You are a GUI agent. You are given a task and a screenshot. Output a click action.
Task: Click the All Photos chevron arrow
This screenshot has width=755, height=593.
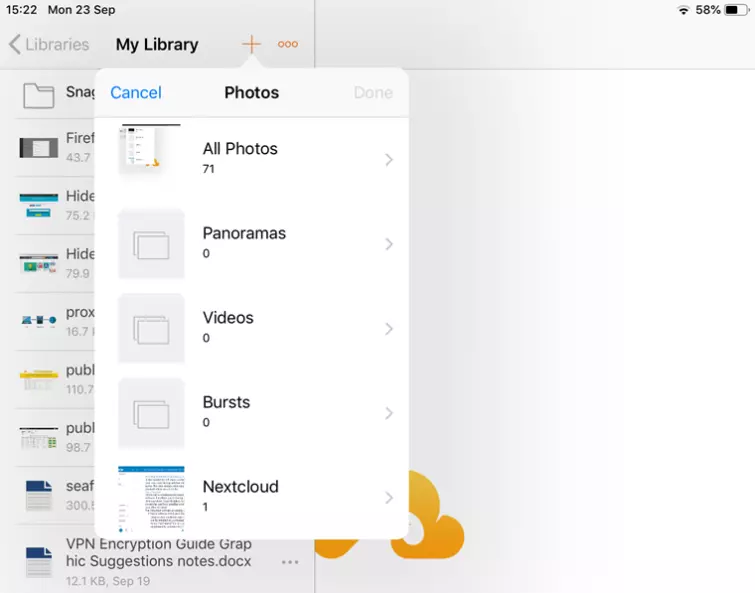pyautogui.click(x=389, y=160)
